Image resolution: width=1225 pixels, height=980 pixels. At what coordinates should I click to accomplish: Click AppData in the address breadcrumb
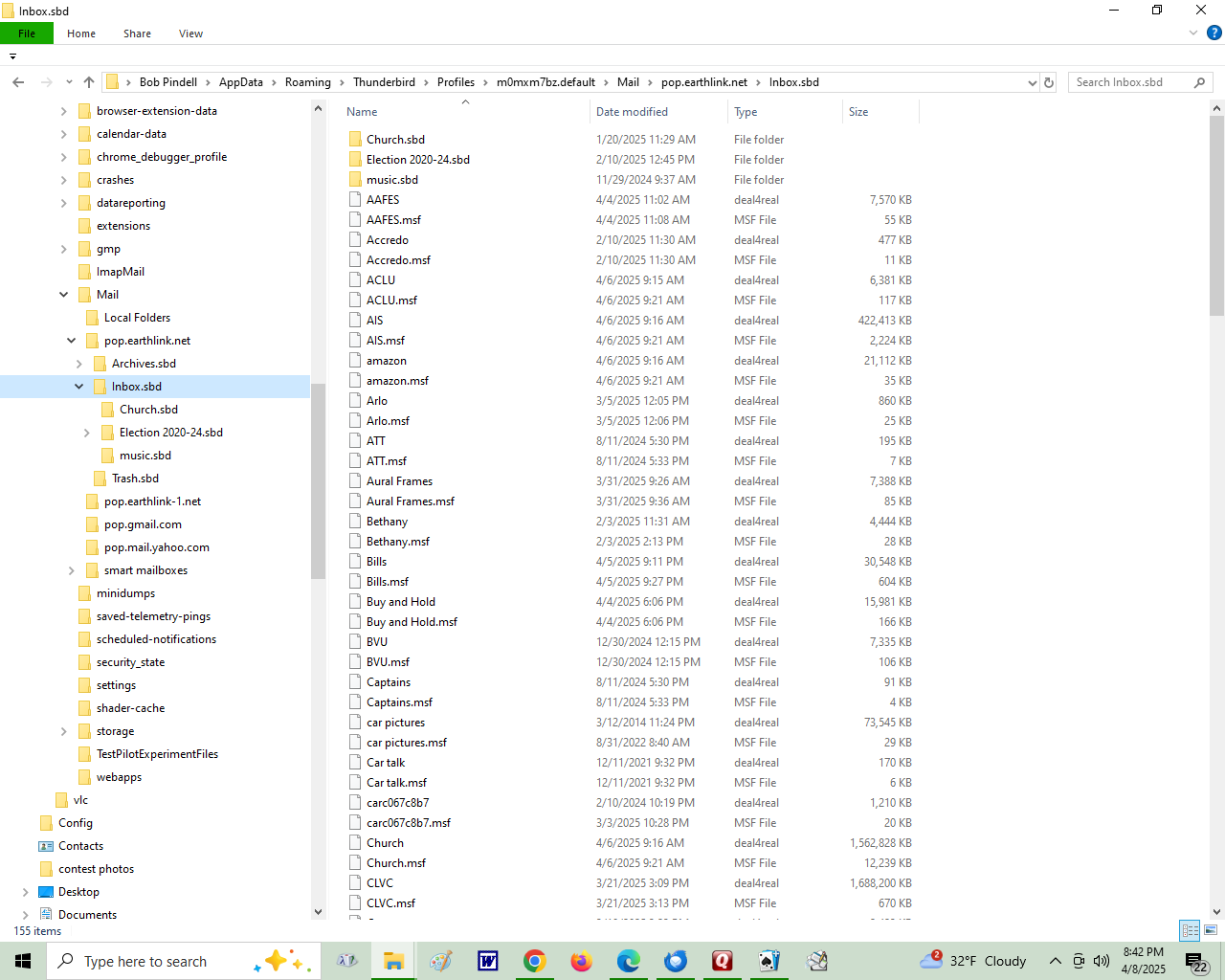241,82
